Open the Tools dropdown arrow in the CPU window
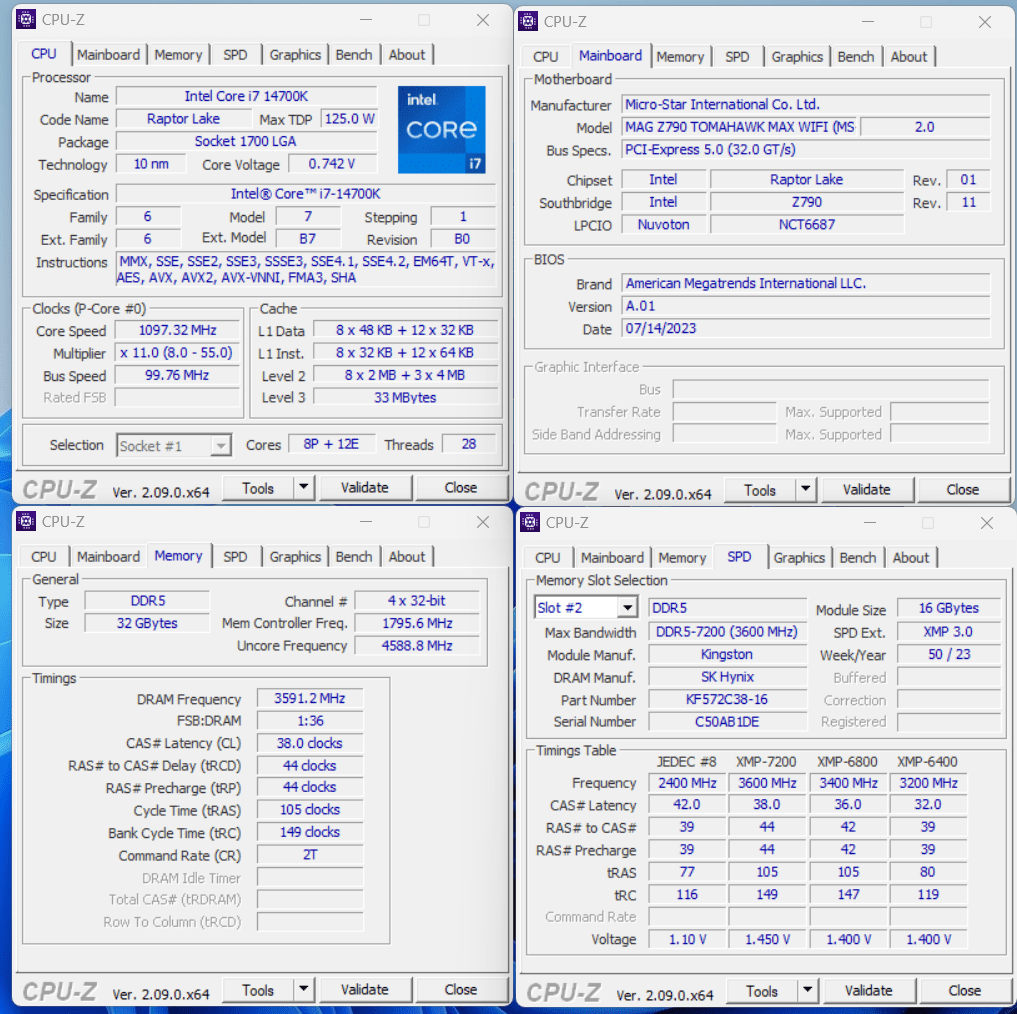The width and height of the screenshot is (1017, 1014). 304,488
